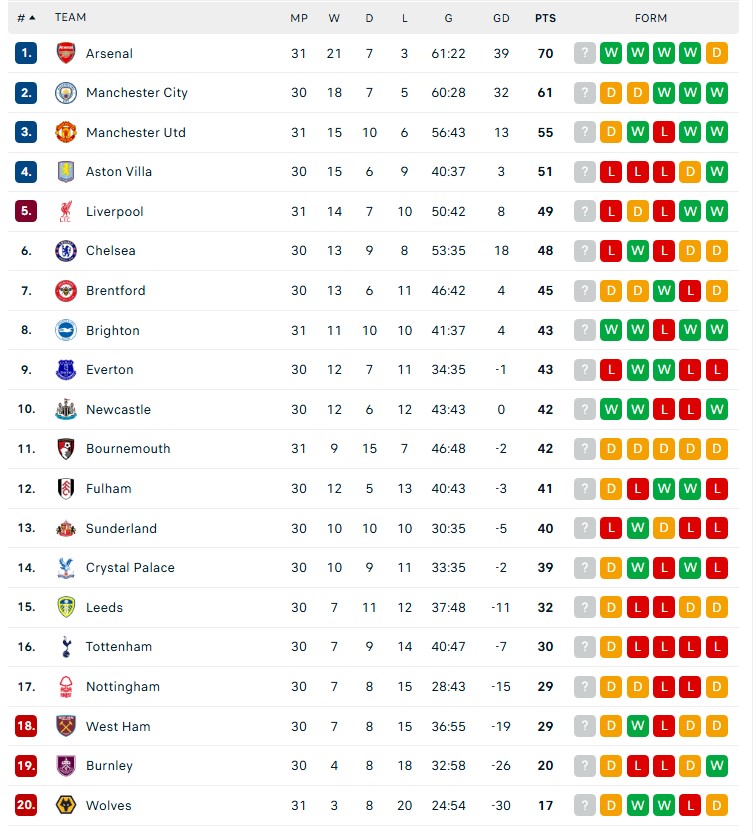Select the Wolves club badge
Viewport: 753px width, 833px height.
point(65,805)
